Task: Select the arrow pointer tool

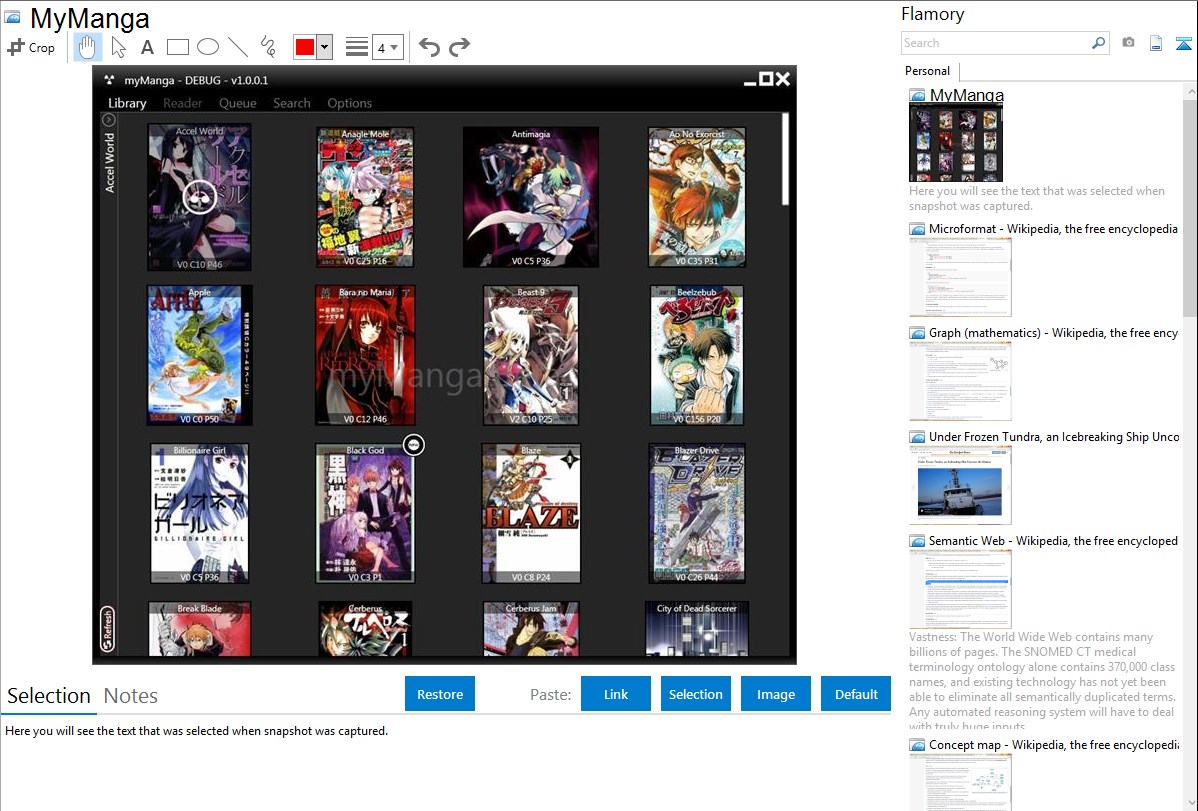Action: [x=118, y=47]
